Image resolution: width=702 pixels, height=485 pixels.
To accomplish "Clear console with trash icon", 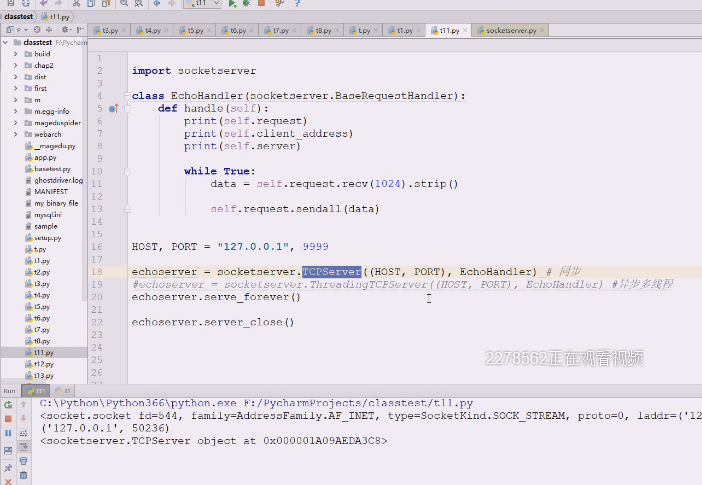I will click(24, 475).
